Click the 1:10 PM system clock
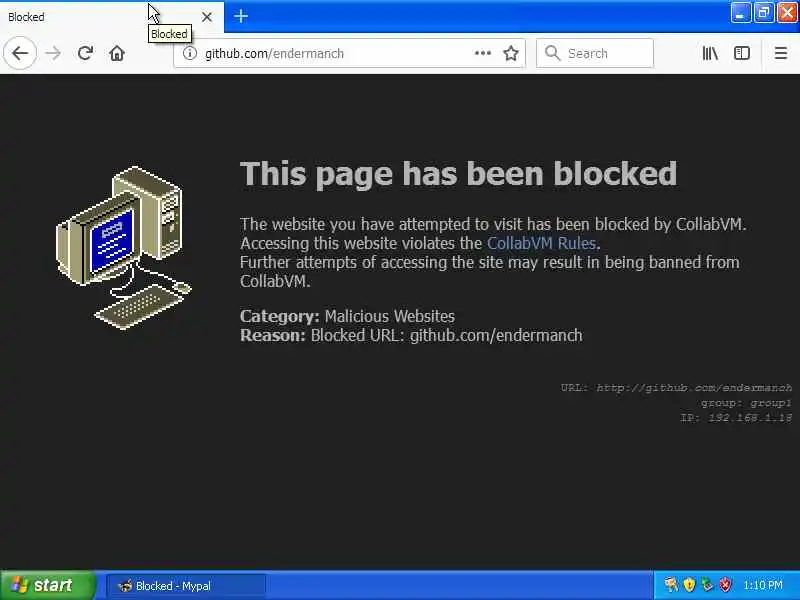 pos(763,585)
